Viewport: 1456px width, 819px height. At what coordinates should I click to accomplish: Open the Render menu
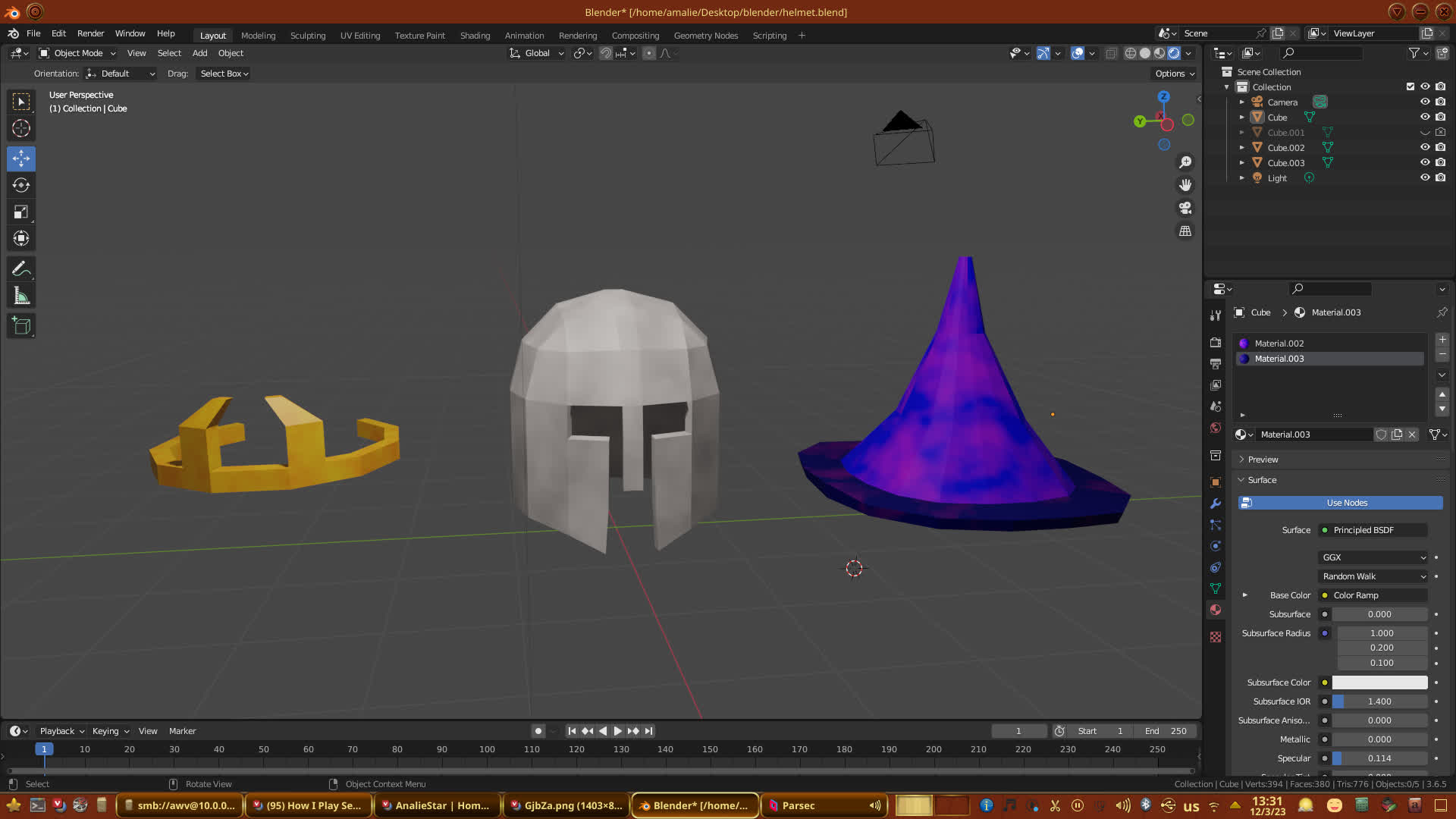tap(90, 33)
